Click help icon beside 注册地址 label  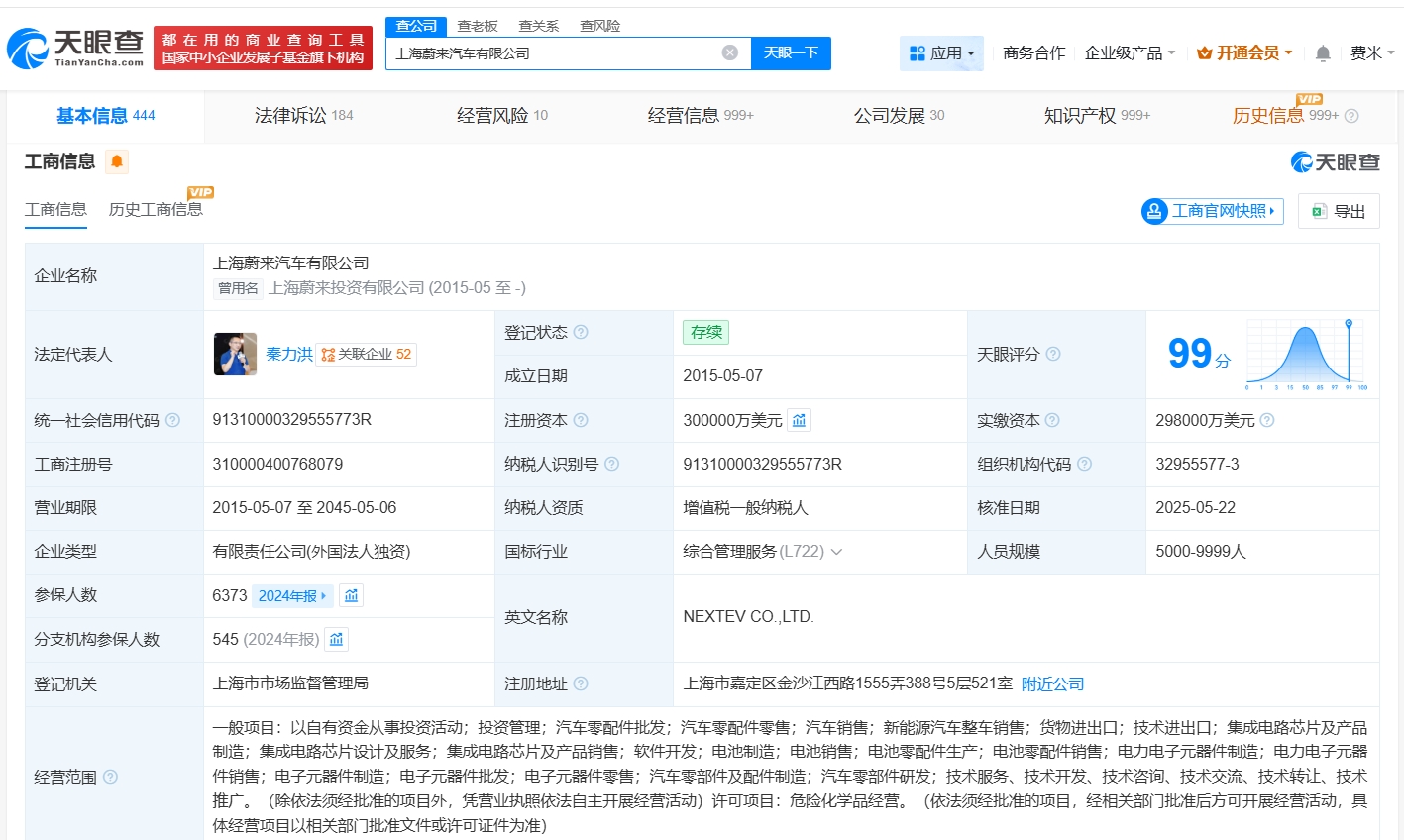pyautogui.click(x=581, y=683)
